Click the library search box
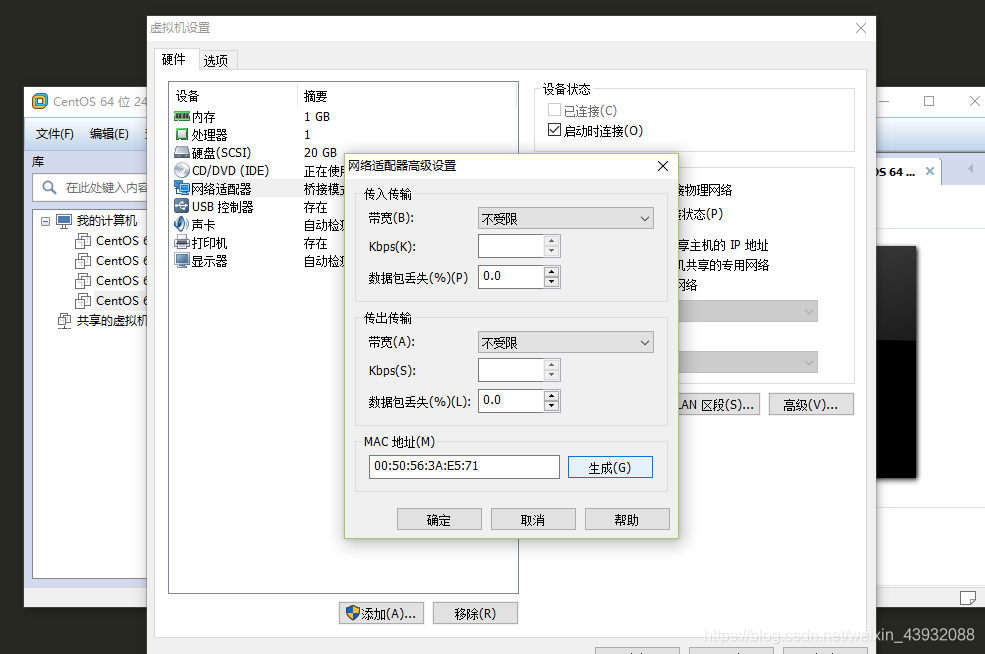 [90, 188]
